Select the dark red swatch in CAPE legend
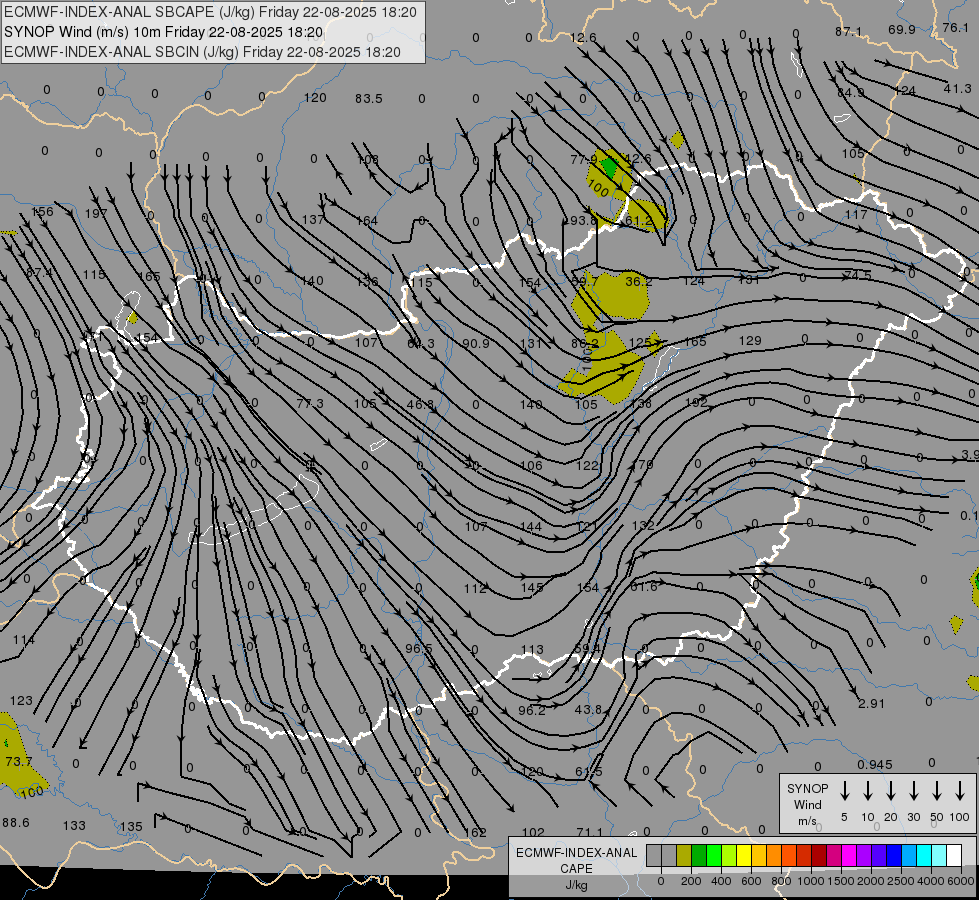Screen dimensions: 979x900 [x=819, y=856]
